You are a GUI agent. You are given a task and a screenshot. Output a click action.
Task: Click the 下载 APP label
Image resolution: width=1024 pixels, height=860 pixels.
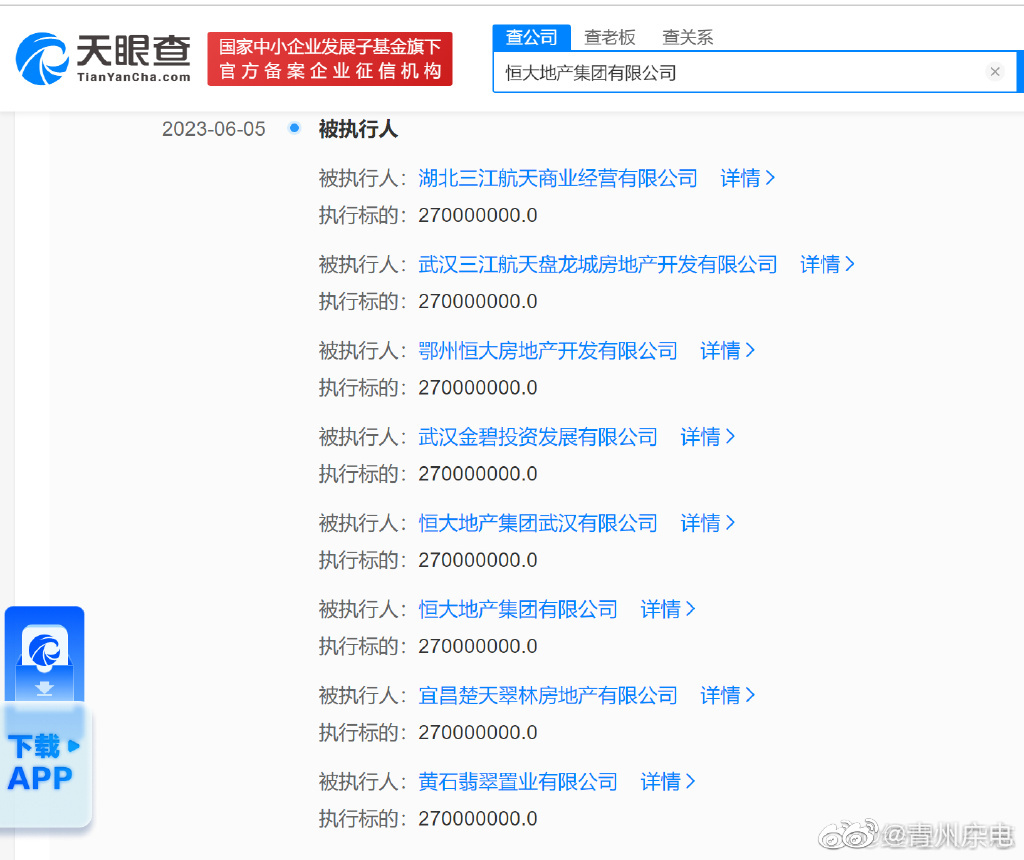tap(42, 762)
